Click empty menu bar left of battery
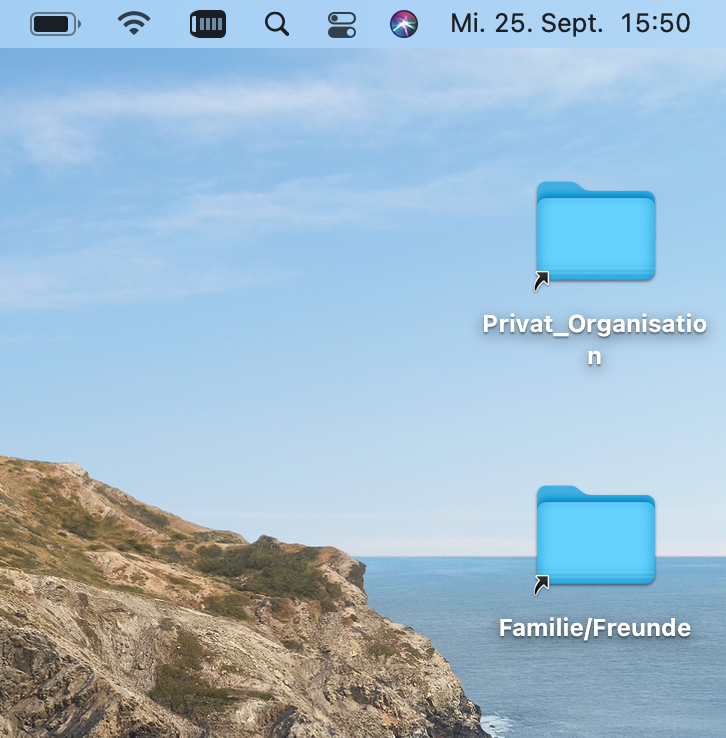Image resolution: width=726 pixels, height=738 pixels. point(12,24)
